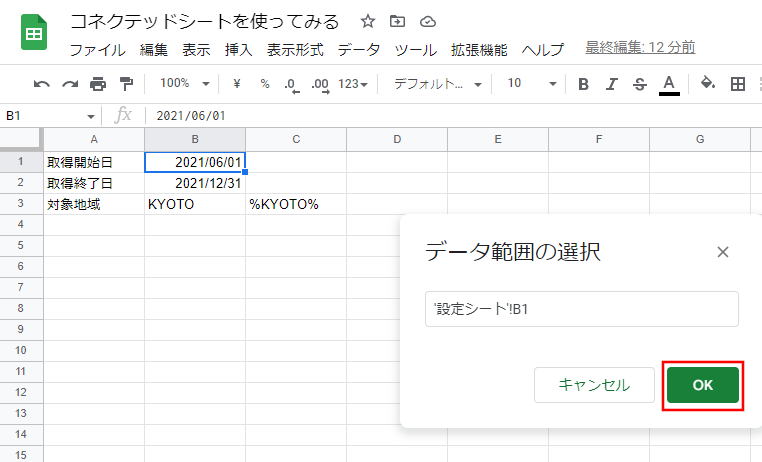The height and width of the screenshot is (462, 762).
Task: Open the ヘルプ menu
Action: [x=543, y=50]
